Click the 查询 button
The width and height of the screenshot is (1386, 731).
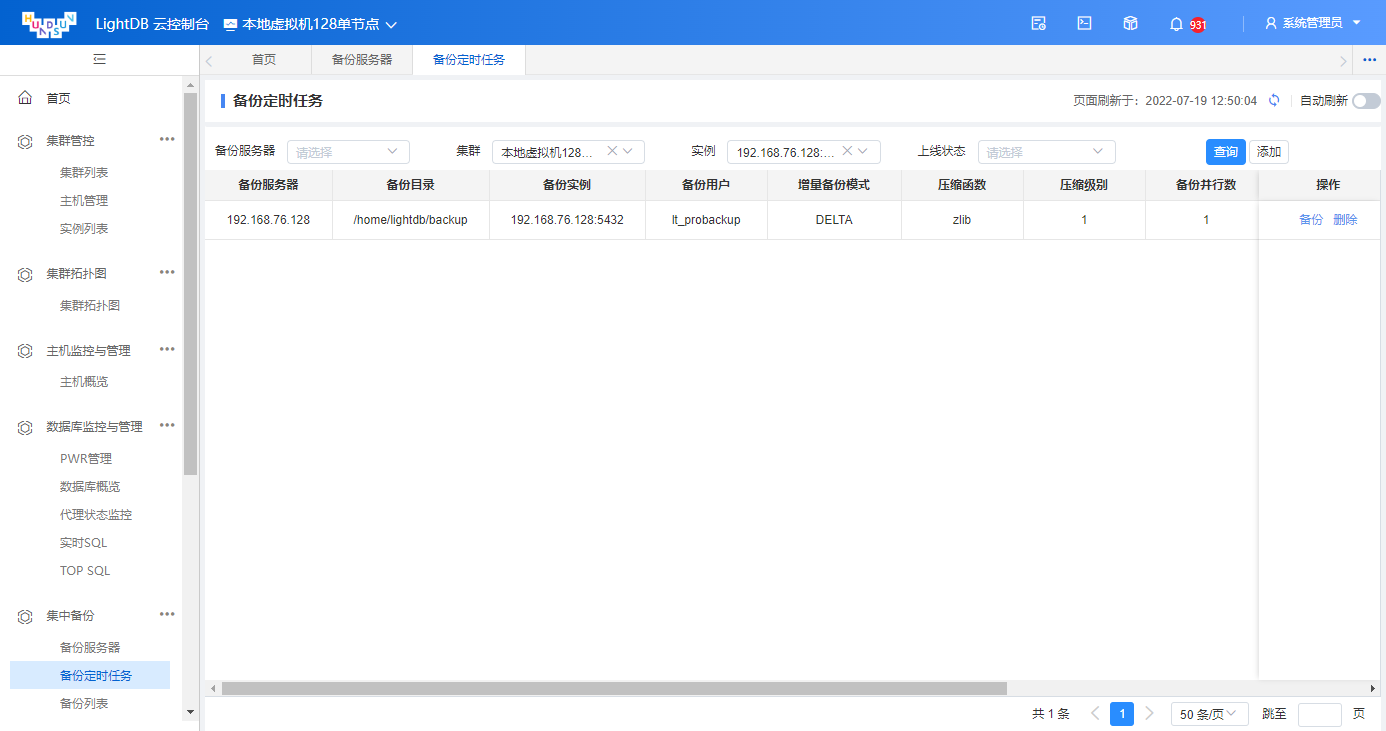click(x=1226, y=152)
